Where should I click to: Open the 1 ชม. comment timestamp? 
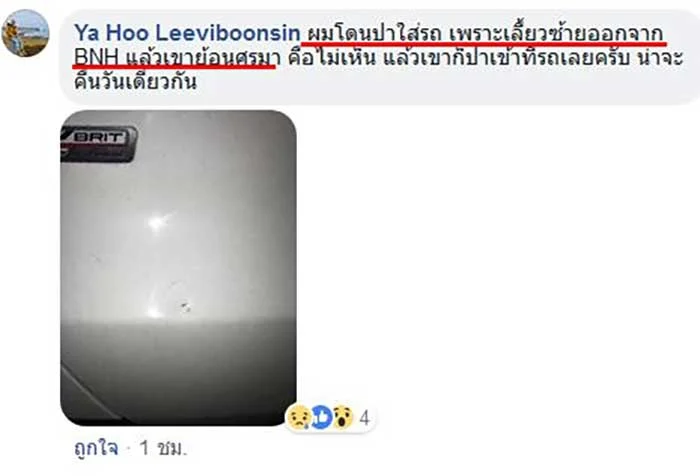[x=163, y=448]
